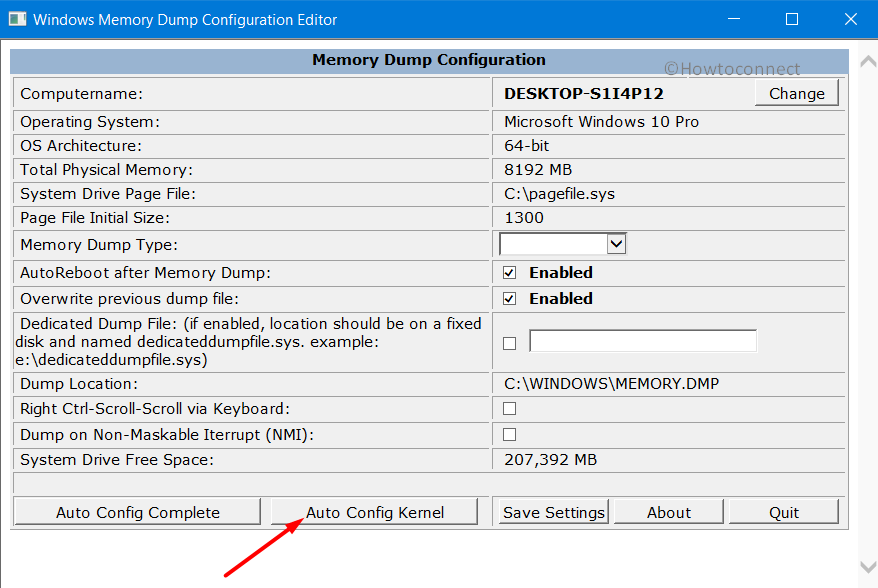Click the 64-bit architecture value
Screen dimensions: 878x588
pyautogui.click(x=526, y=146)
